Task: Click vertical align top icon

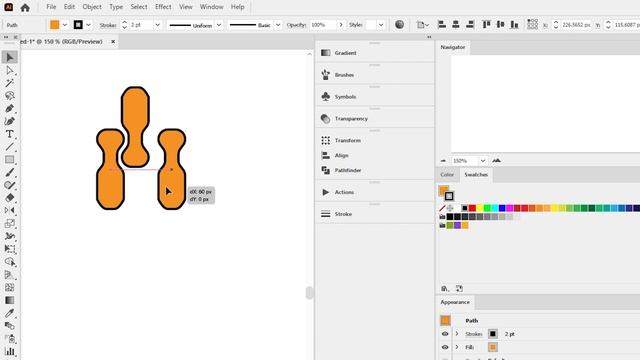Action: [486, 24]
